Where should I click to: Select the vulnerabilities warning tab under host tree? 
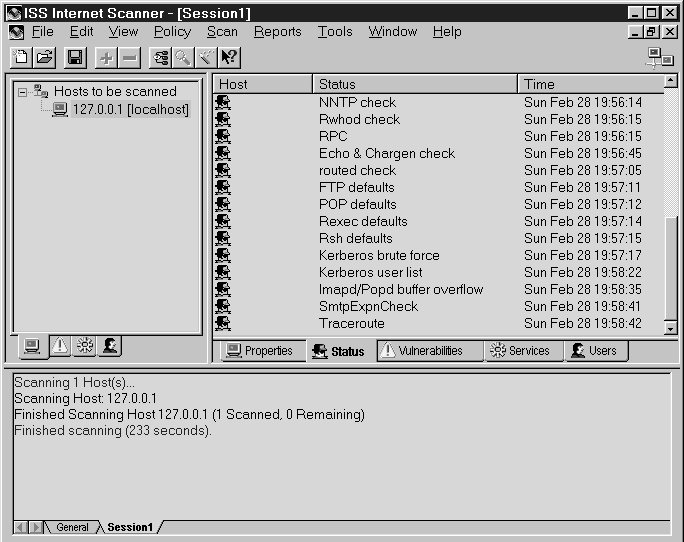tap(59, 346)
